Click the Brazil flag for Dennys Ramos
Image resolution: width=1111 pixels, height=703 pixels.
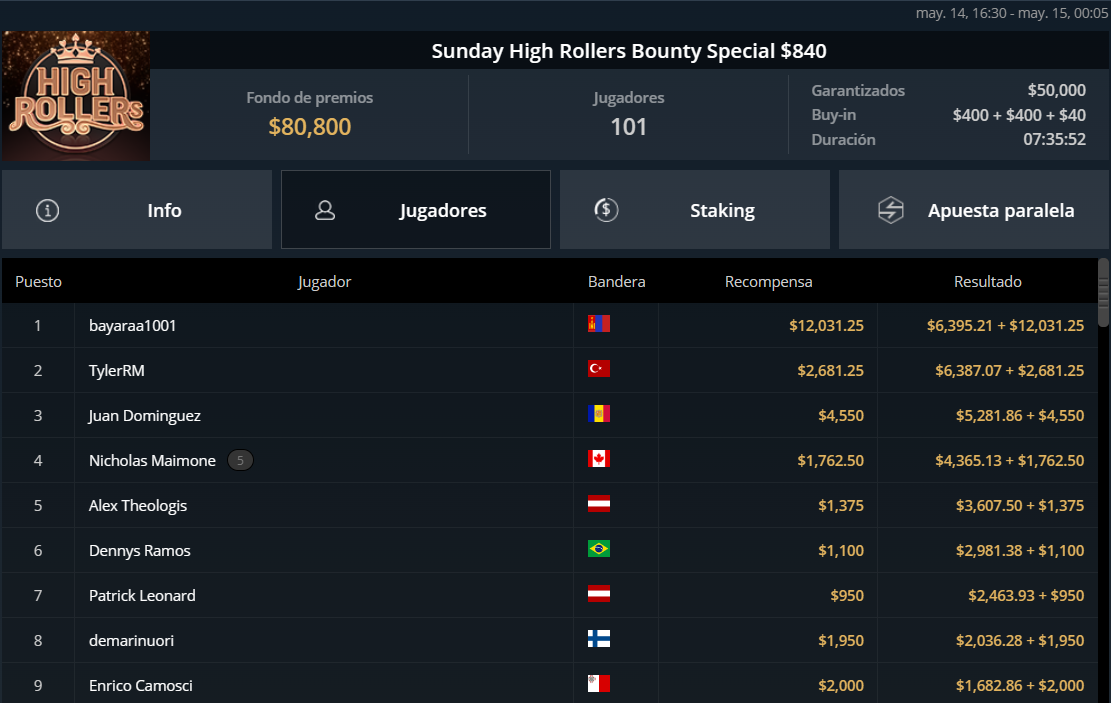click(599, 549)
